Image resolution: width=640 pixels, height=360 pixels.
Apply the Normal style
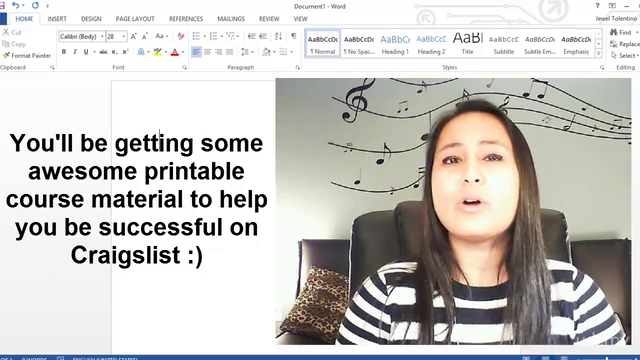[322, 44]
